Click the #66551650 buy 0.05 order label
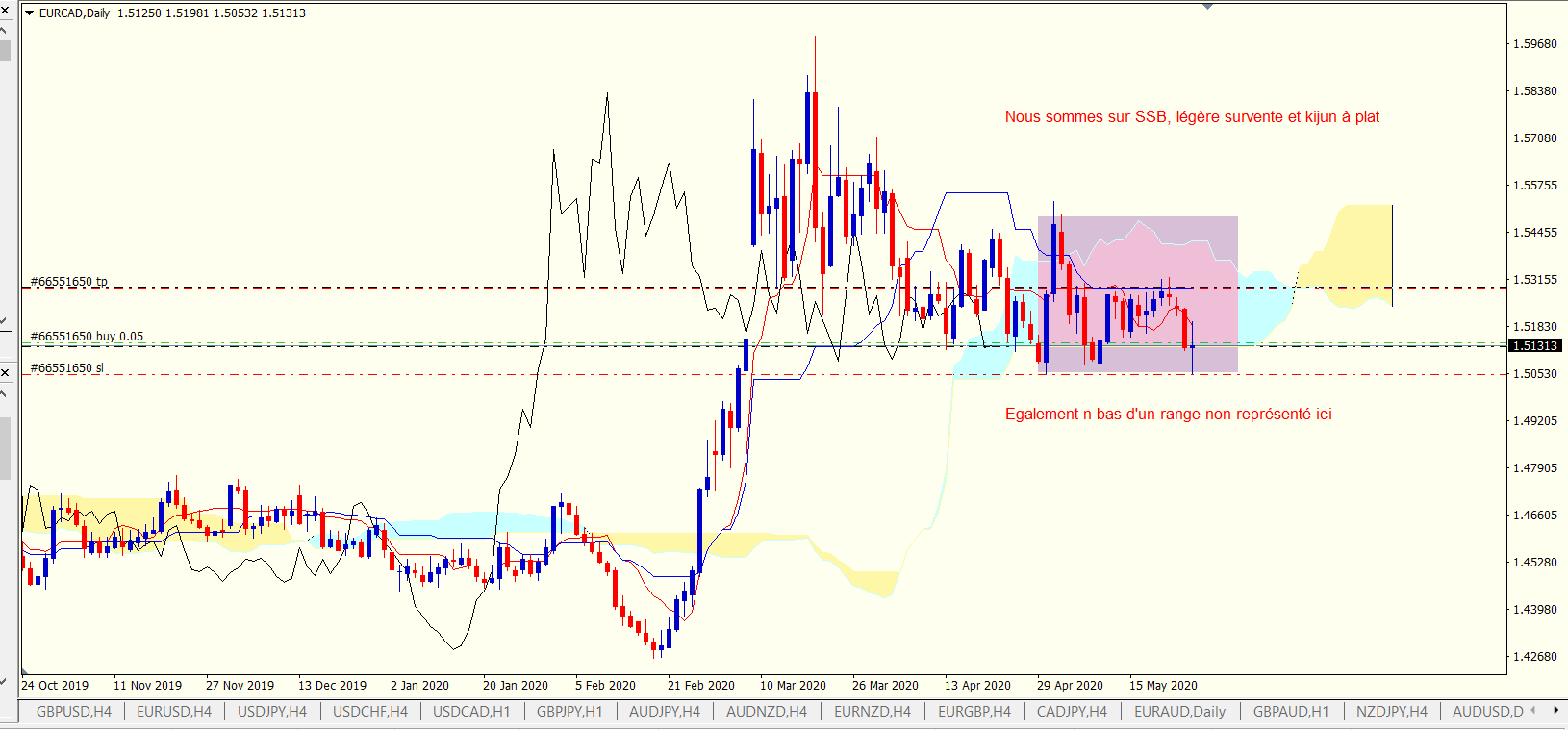This screenshot has width=1568, height=730. click(87, 337)
